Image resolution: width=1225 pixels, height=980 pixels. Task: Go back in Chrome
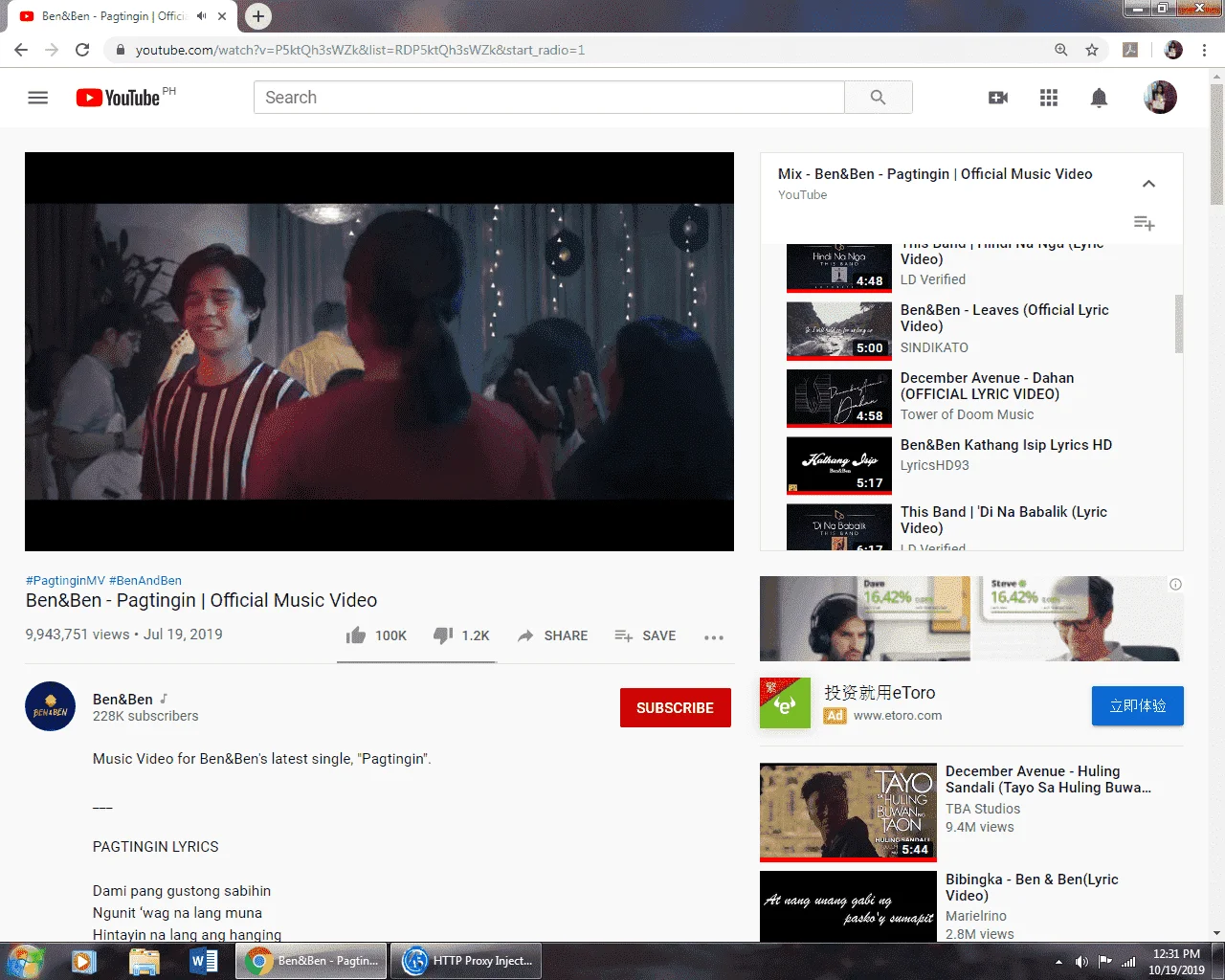(21, 50)
